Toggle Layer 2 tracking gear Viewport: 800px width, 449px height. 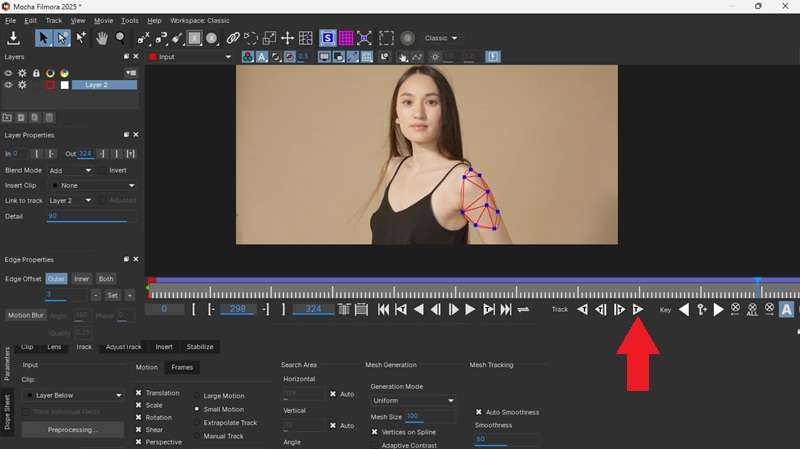22,85
